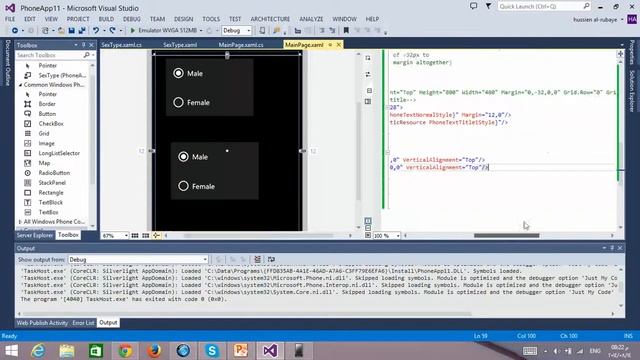Image resolution: width=640 pixels, height=360 pixels.
Task: Switch to the SexType.xaml.cs tab
Action: 121,45
